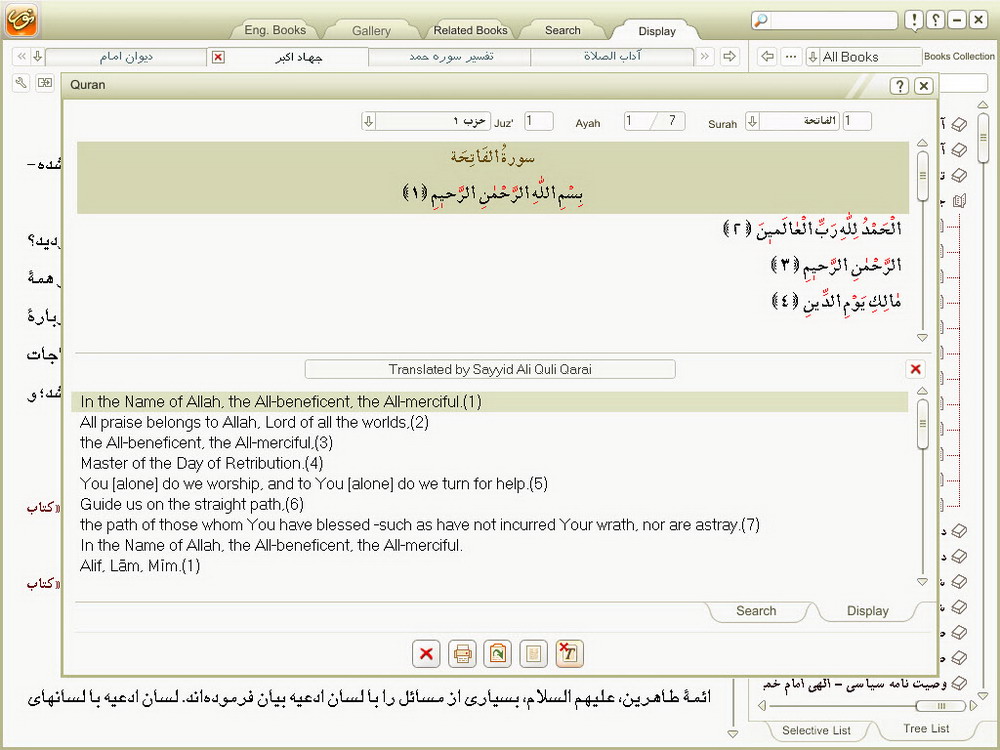Switch to Selective List tab
Screen dimensions: 1000x750
[x=816, y=730]
